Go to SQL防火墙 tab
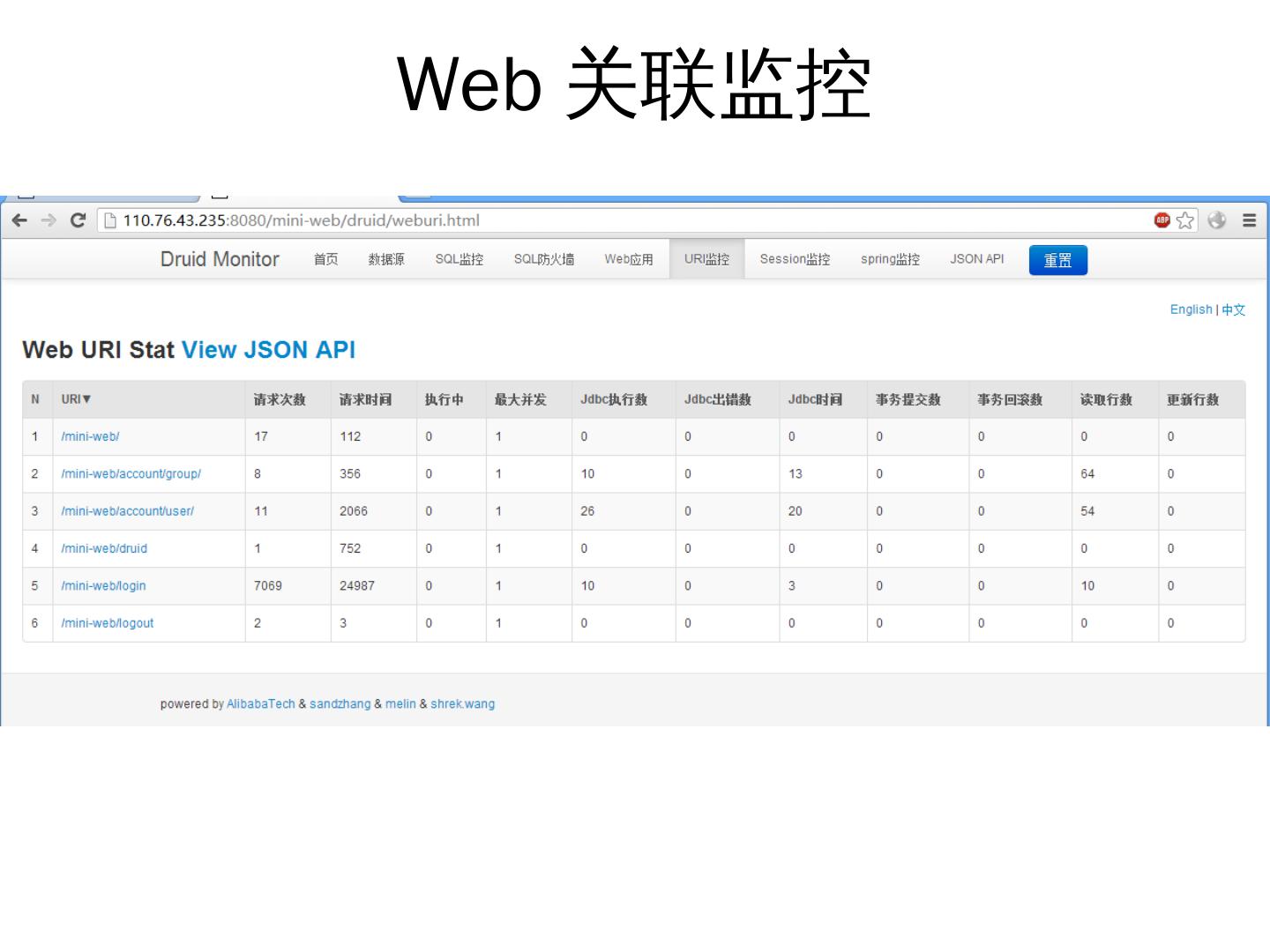The height and width of the screenshot is (952, 1270). pos(544,259)
